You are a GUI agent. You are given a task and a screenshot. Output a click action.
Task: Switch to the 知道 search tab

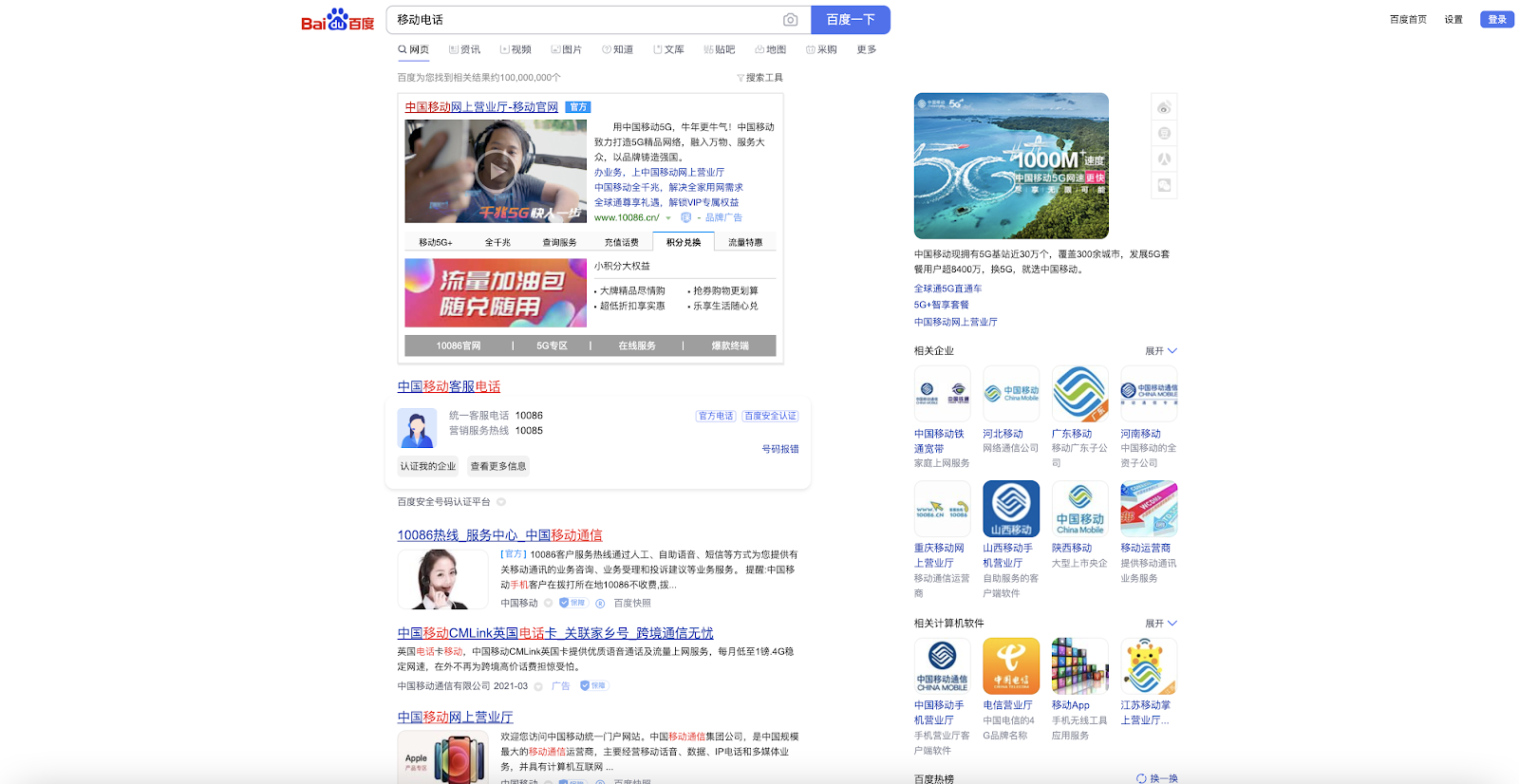(x=617, y=49)
